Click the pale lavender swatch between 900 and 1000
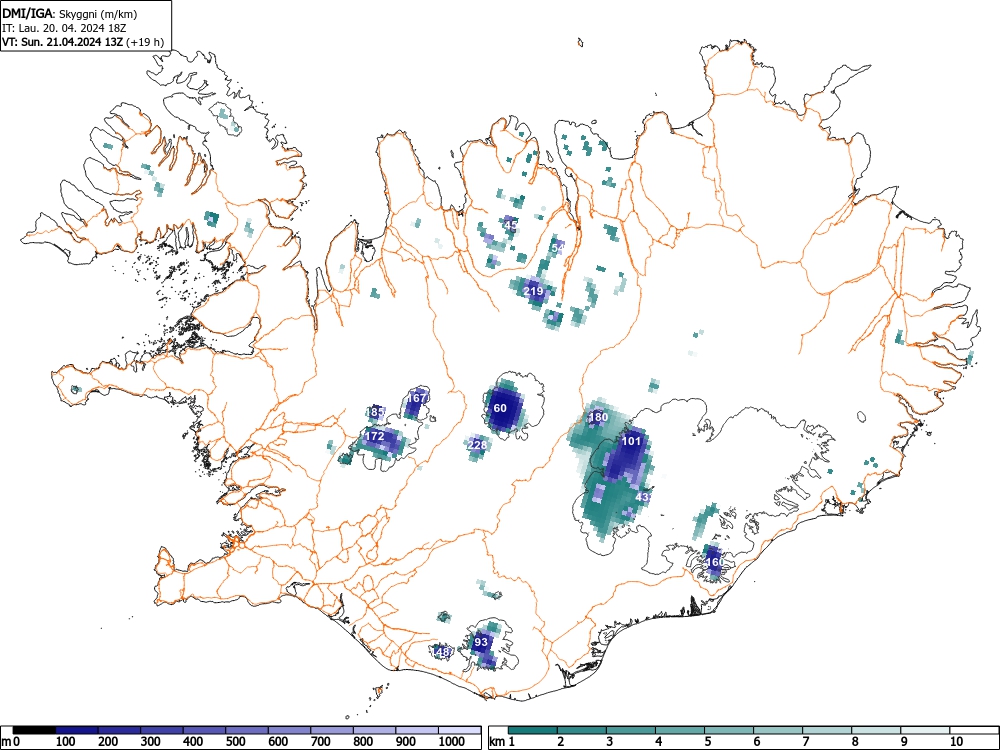This screenshot has height=750, width=1000. point(417,730)
